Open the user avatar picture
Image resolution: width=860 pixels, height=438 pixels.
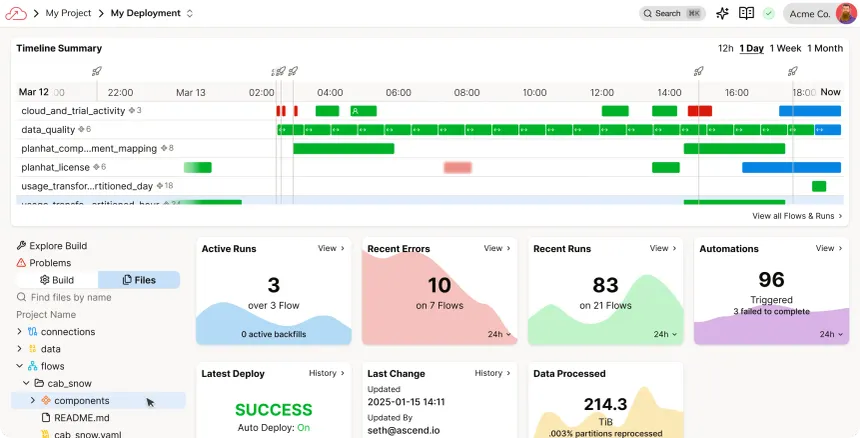(846, 14)
